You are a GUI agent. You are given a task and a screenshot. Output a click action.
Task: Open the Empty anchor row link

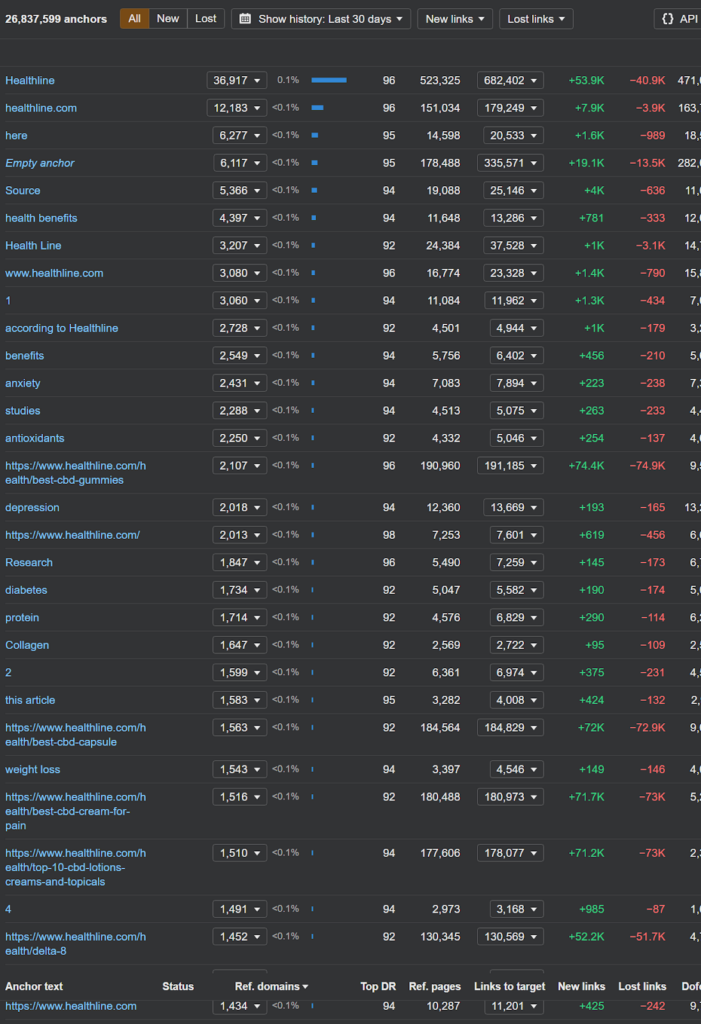click(x=40, y=163)
